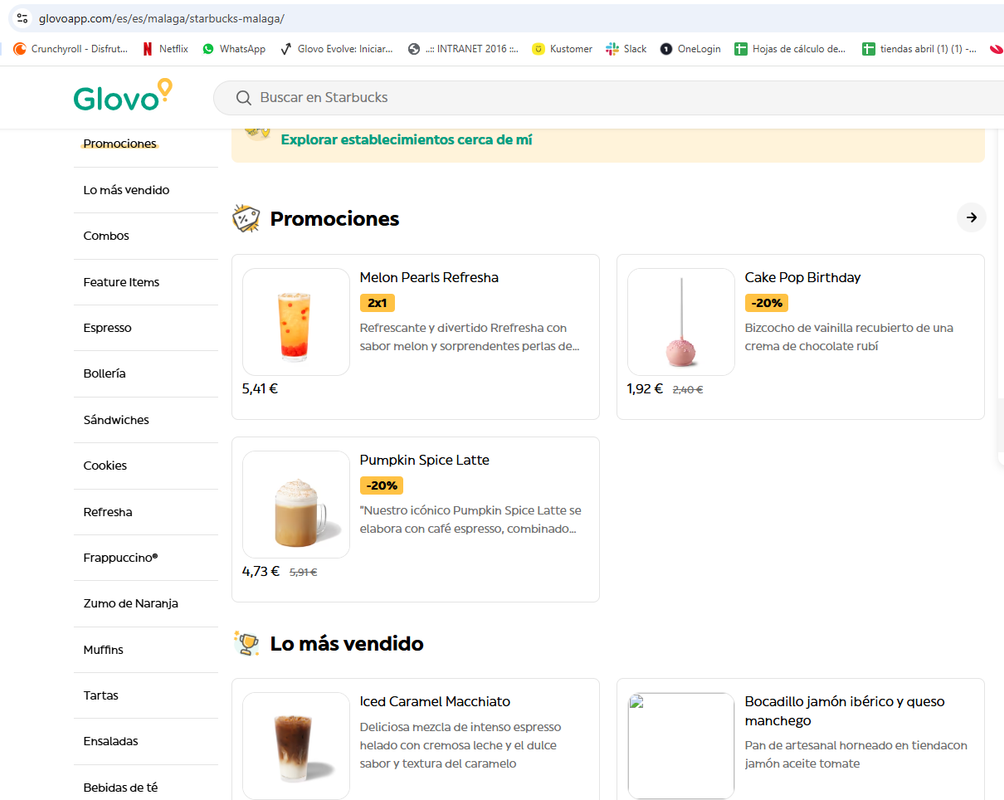Go to Tartas category
The image size is (1004, 800).
[101, 695]
